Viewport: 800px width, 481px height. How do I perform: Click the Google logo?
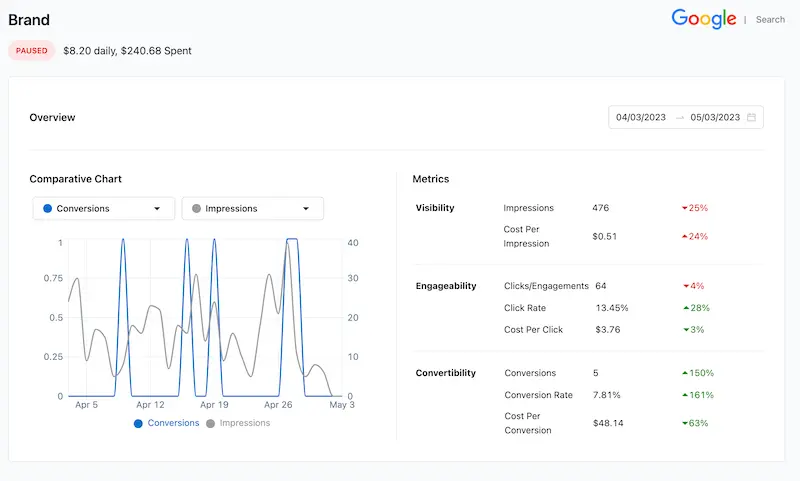coord(704,19)
